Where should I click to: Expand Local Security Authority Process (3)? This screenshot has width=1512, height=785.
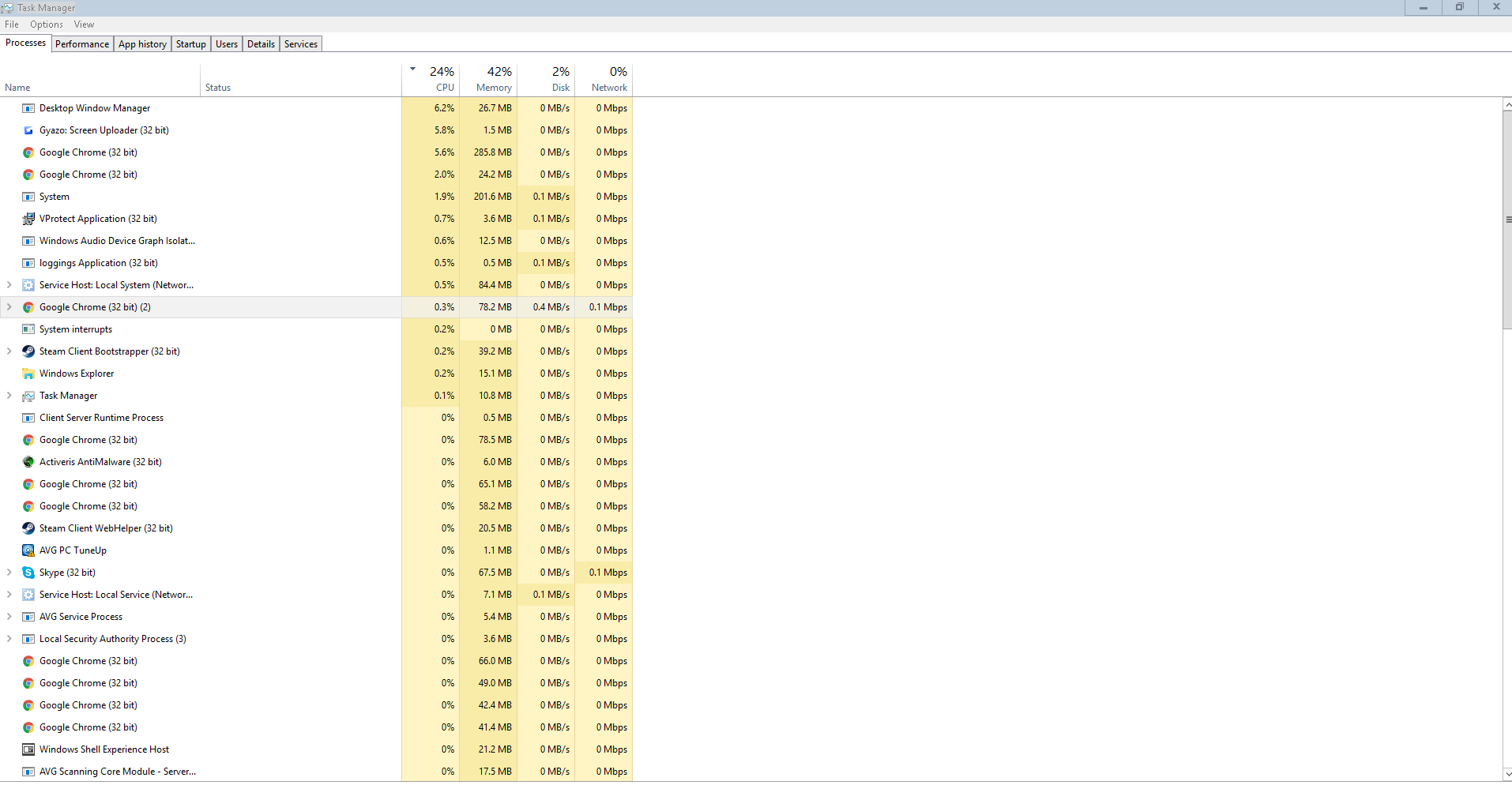(9, 639)
